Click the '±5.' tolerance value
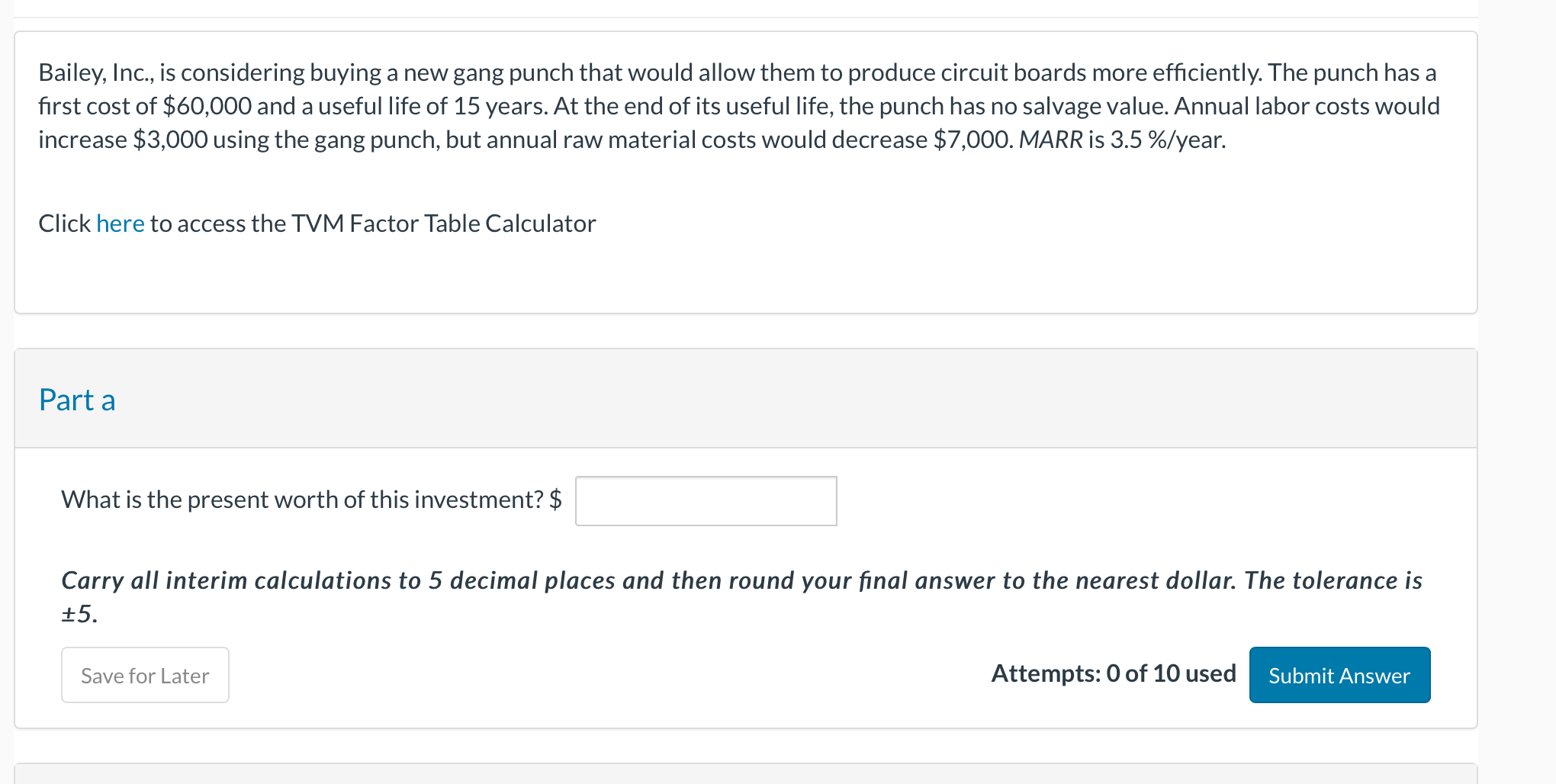Viewport: 1556px width, 784px height. (79, 614)
